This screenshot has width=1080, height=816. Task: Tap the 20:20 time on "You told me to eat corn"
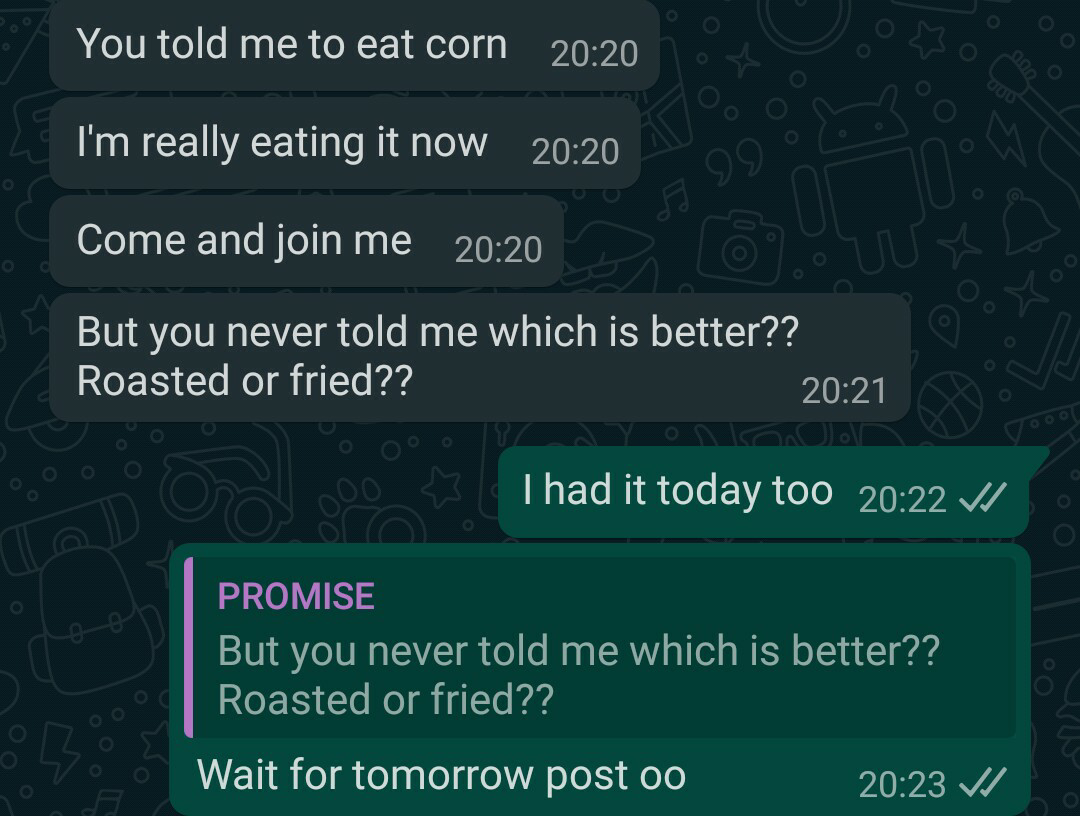click(594, 53)
